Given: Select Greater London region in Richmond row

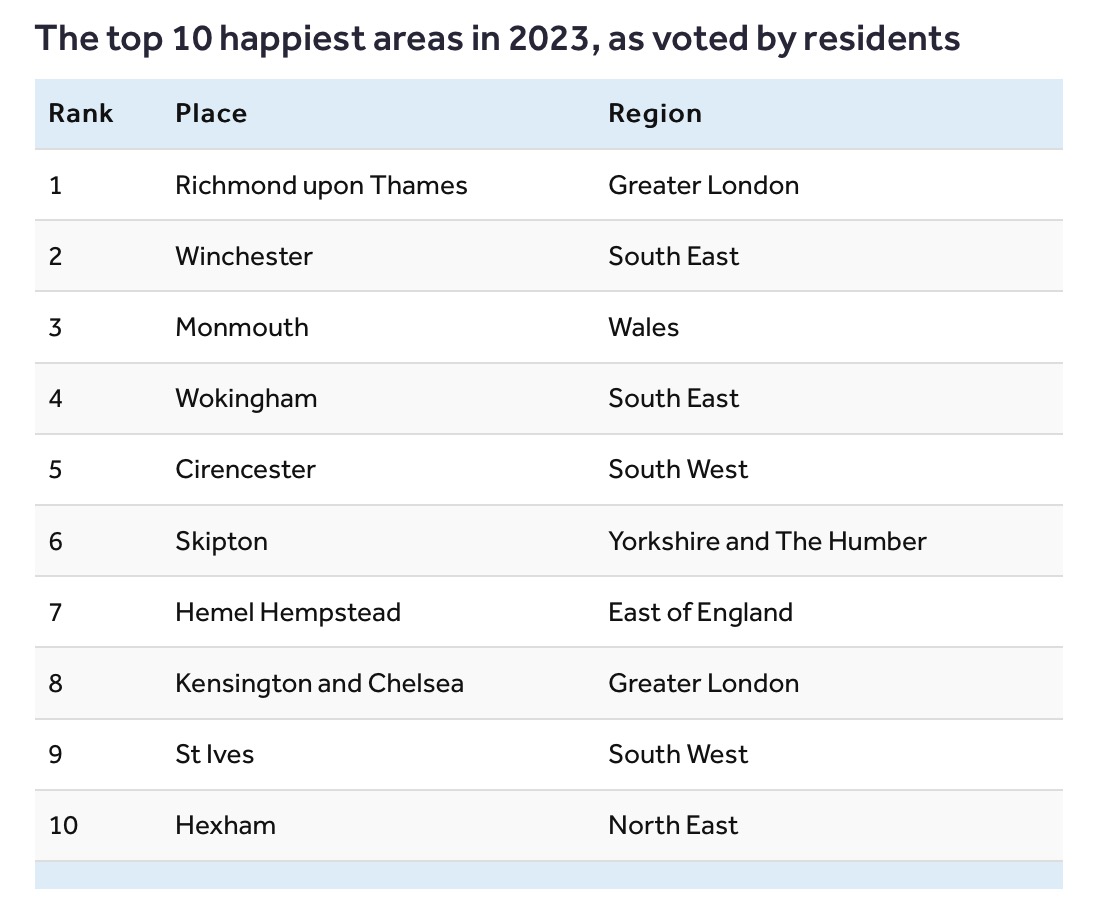Looking at the screenshot, I should [x=703, y=185].
